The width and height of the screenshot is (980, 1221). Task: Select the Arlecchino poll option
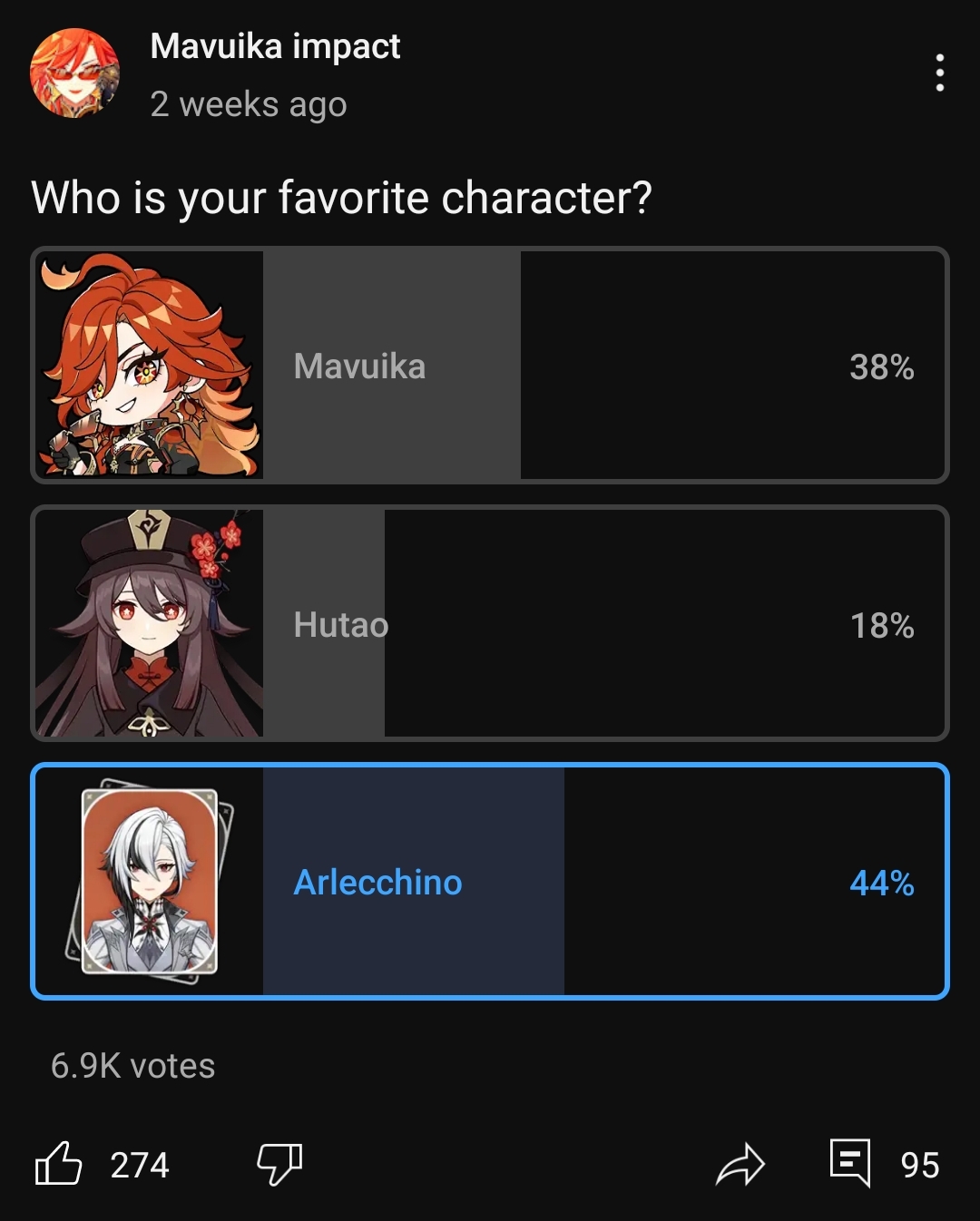click(x=490, y=881)
